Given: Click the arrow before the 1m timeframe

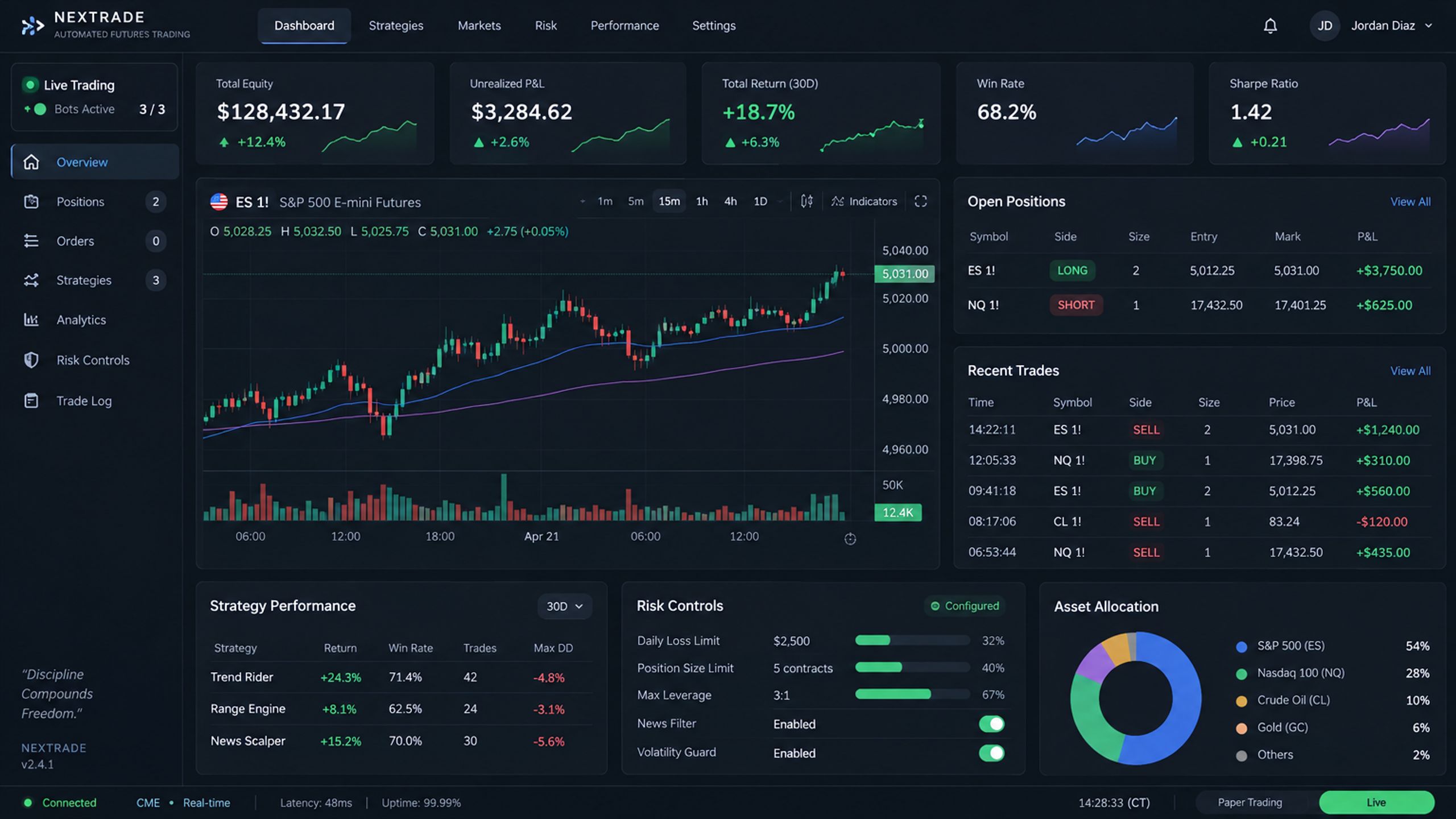Looking at the screenshot, I should click(x=582, y=201).
